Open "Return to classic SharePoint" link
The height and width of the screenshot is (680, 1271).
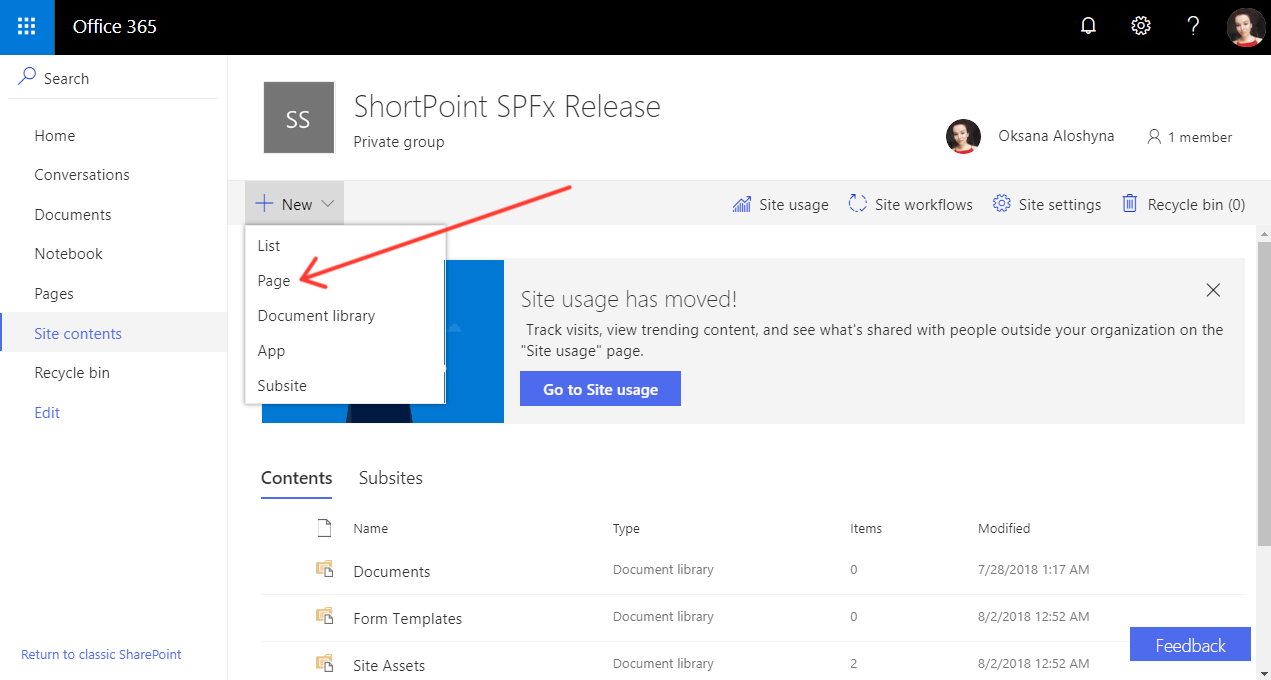point(101,654)
